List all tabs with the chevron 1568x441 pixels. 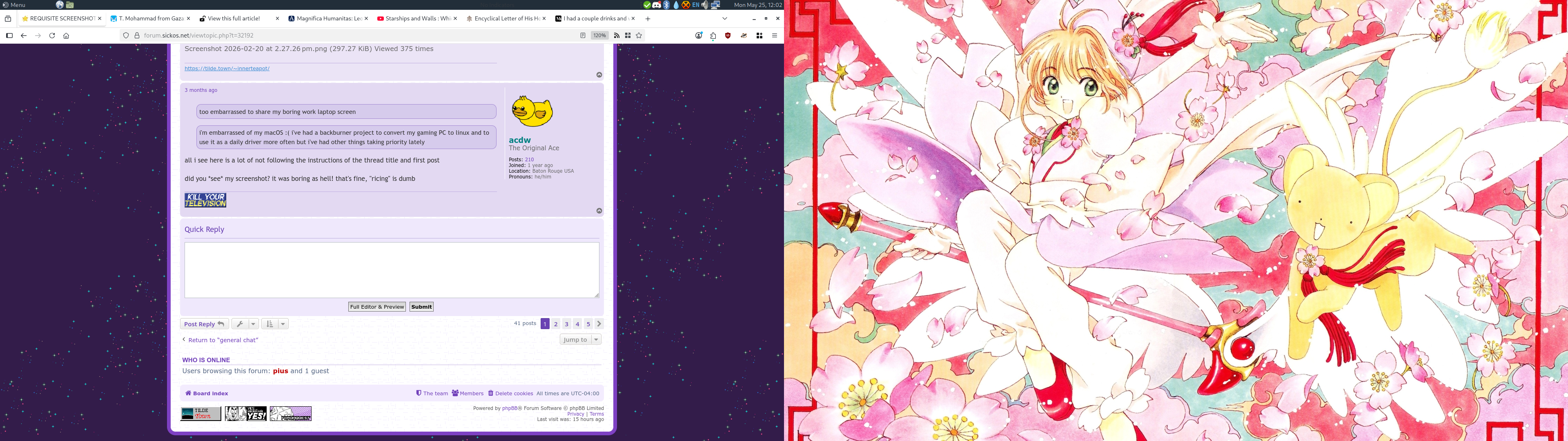point(724,18)
